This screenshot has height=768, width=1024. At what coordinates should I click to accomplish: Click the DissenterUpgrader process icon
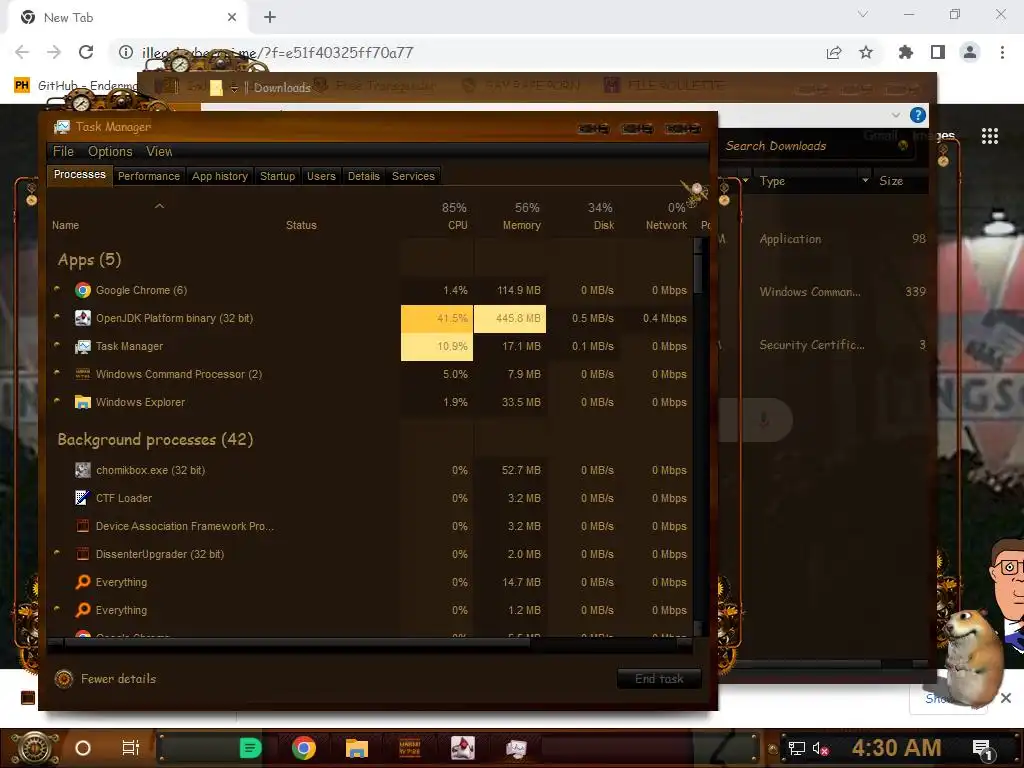pos(83,554)
